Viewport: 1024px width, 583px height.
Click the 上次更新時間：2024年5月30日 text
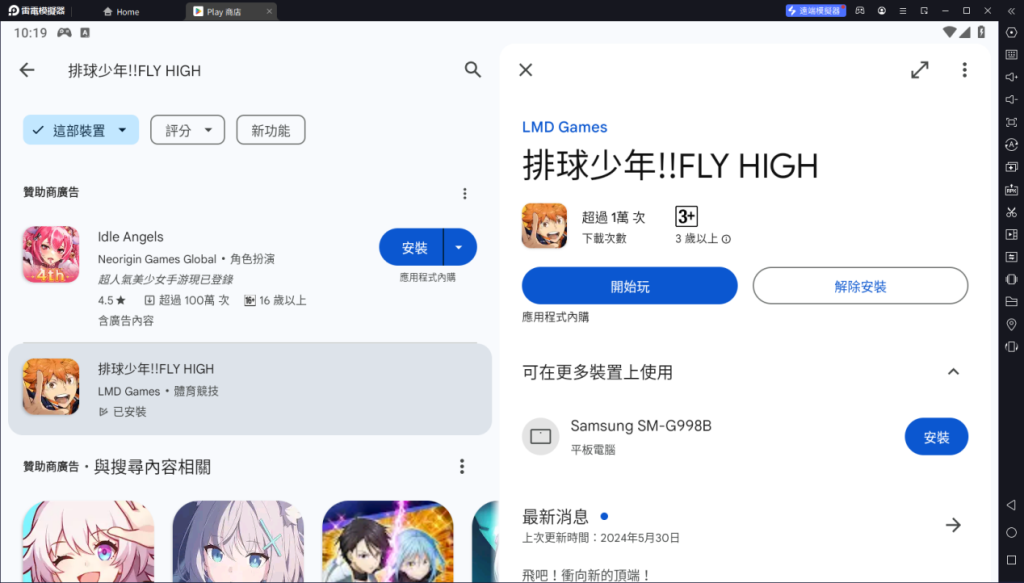click(x=601, y=538)
